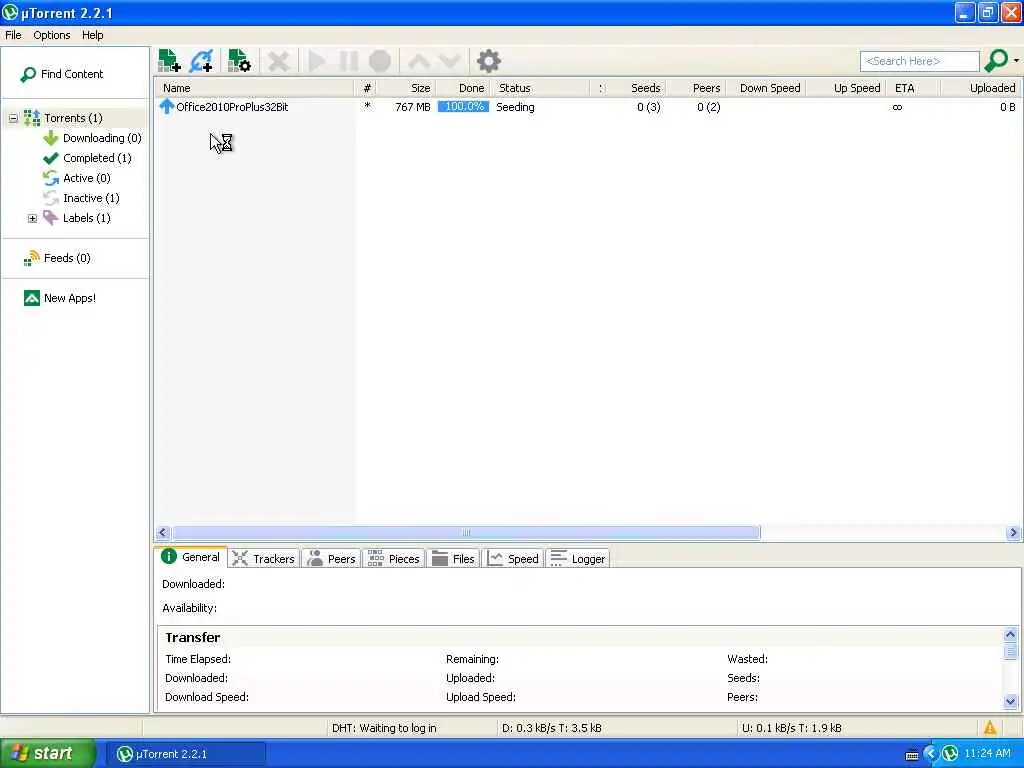The width and height of the screenshot is (1024, 768).
Task: Open the Windows start button
Action: tap(47, 754)
